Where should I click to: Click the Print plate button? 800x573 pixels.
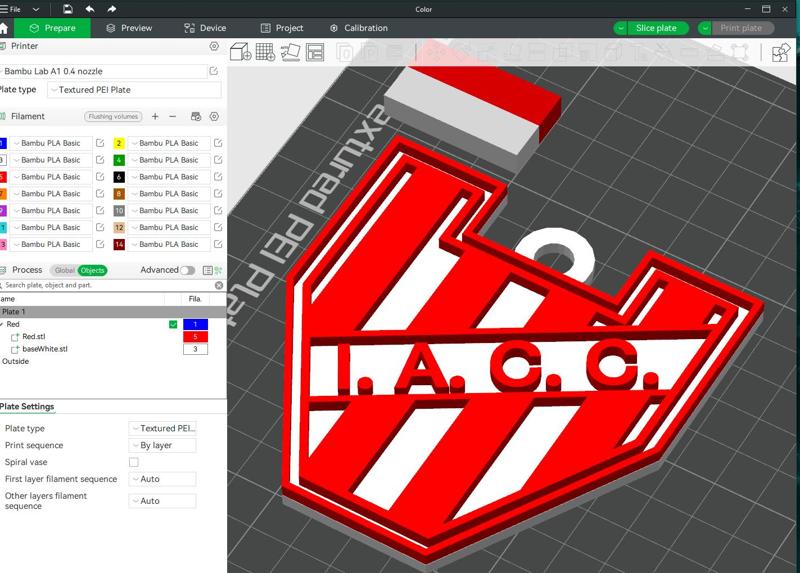click(x=742, y=28)
